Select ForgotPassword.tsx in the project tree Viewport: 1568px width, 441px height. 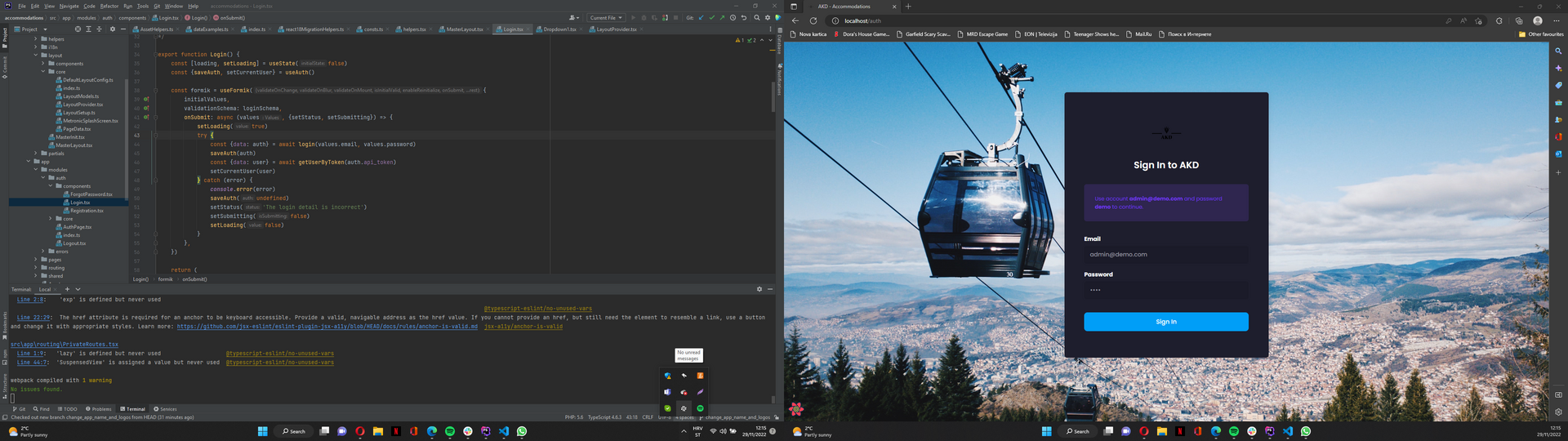pos(91,194)
